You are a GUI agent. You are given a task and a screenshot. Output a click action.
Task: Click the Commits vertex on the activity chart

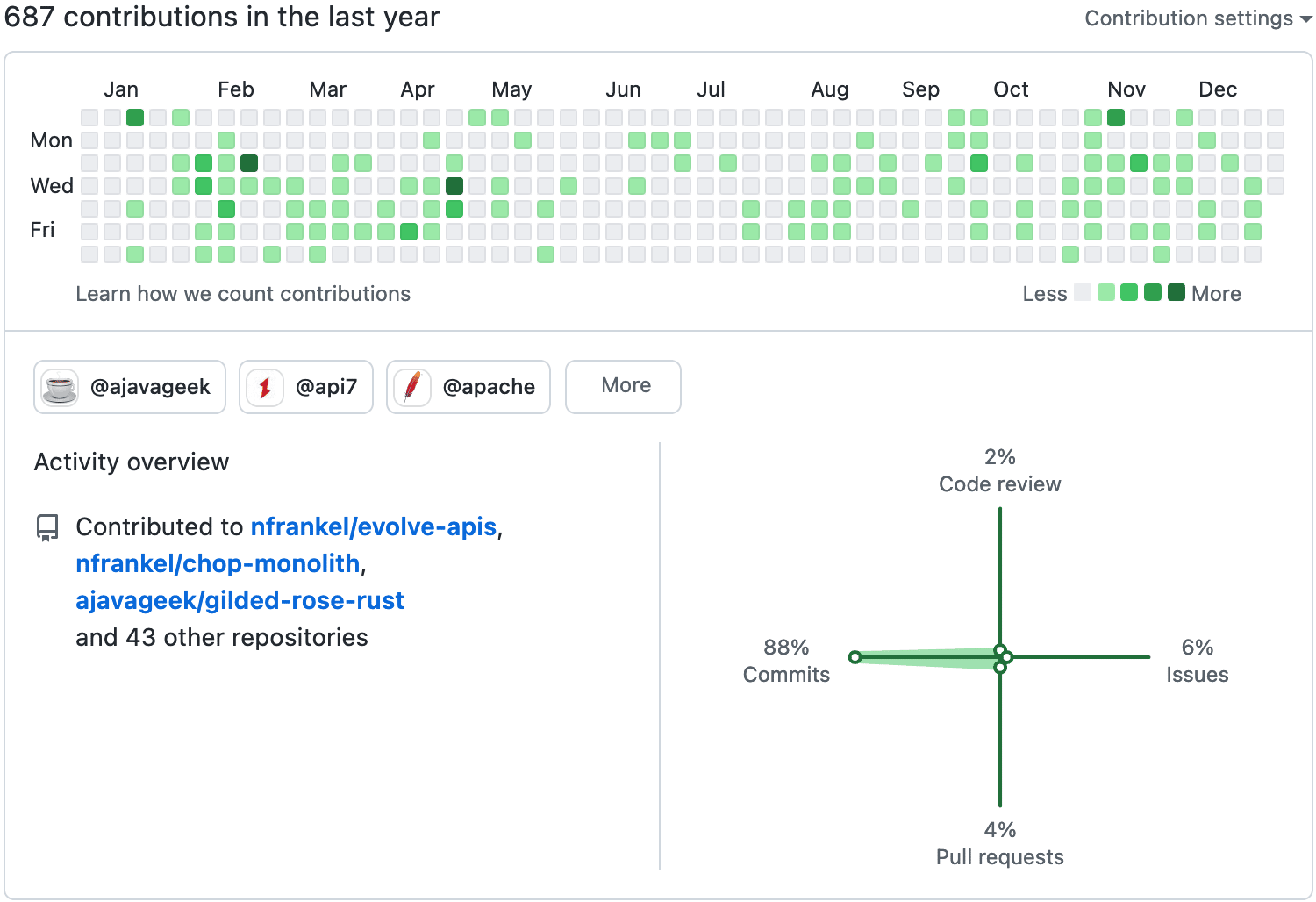pyautogui.click(x=855, y=656)
